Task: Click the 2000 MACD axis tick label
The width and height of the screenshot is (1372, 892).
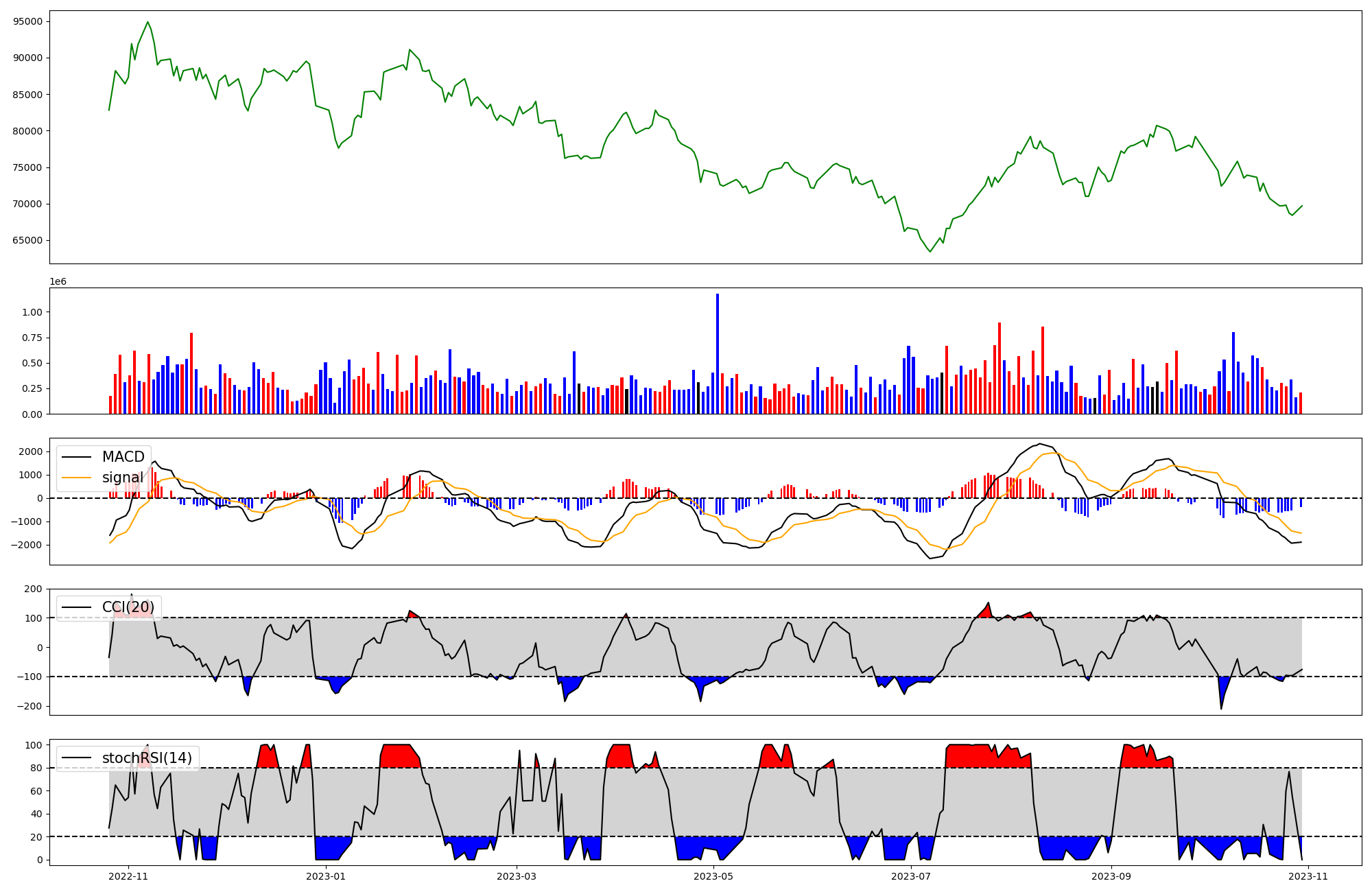Action: coord(31,451)
